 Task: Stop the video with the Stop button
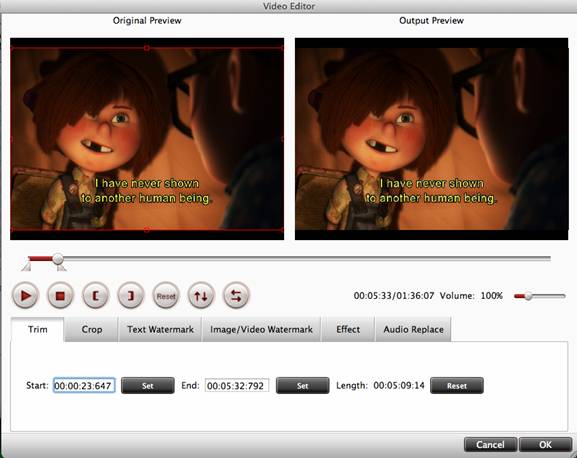60,295
